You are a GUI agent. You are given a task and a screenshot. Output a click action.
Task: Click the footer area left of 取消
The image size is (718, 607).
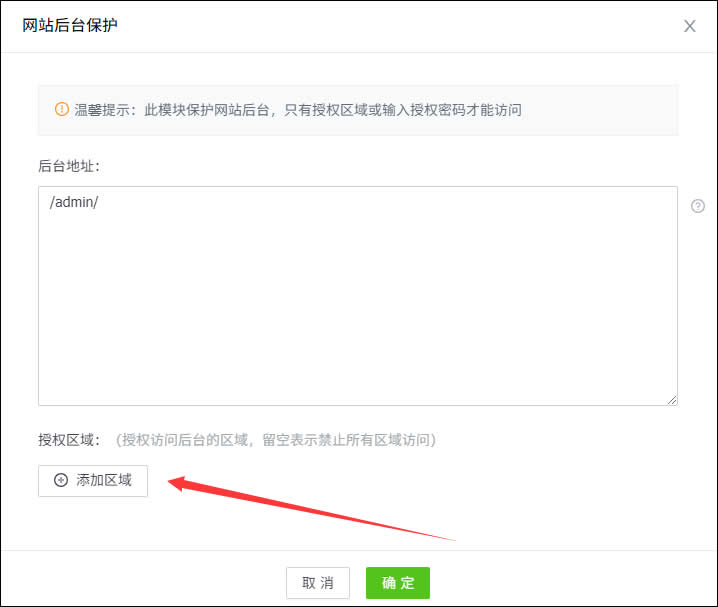click(x=150, y=583)
